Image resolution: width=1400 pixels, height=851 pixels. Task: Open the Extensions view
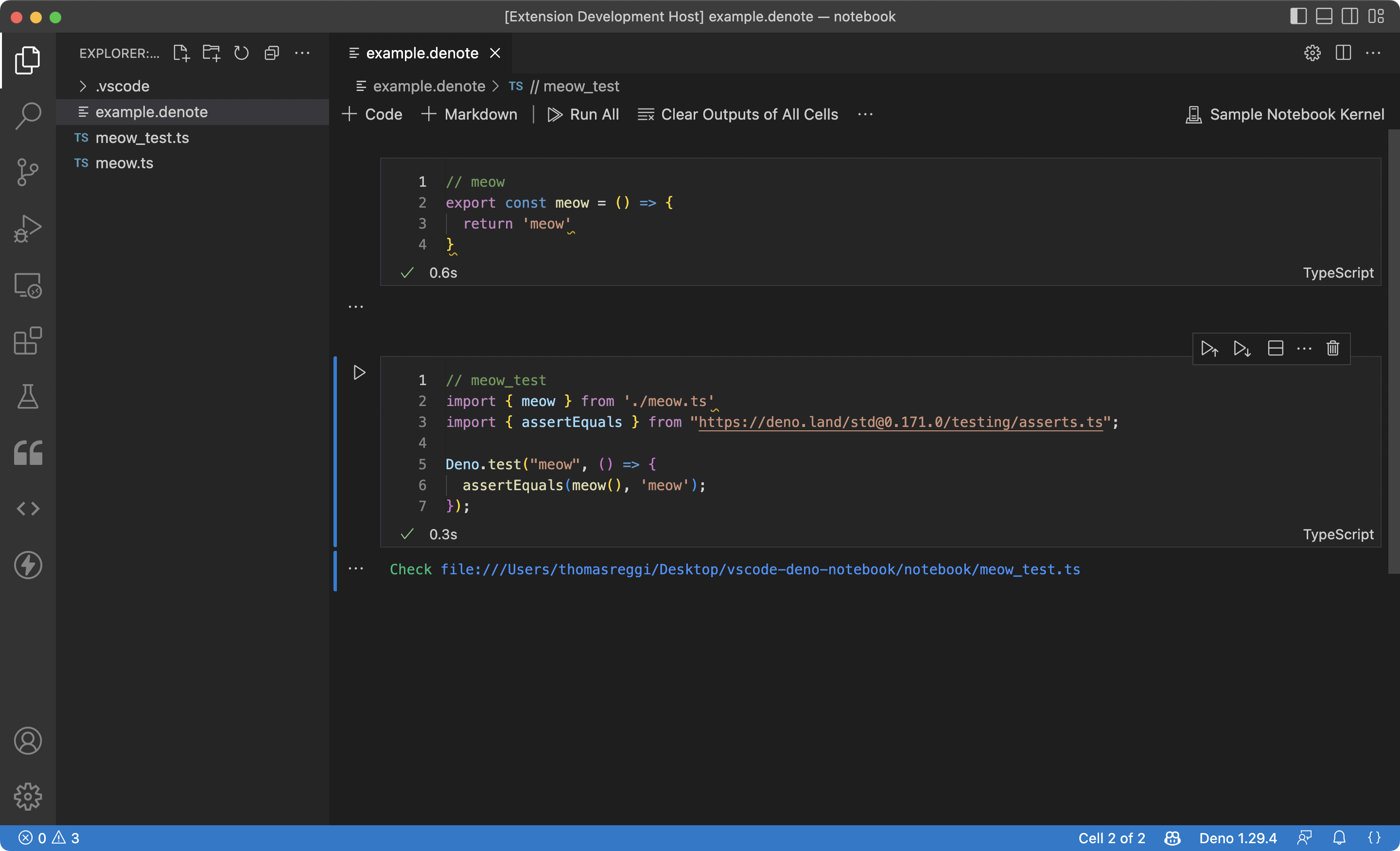click(x=27, y=341)
